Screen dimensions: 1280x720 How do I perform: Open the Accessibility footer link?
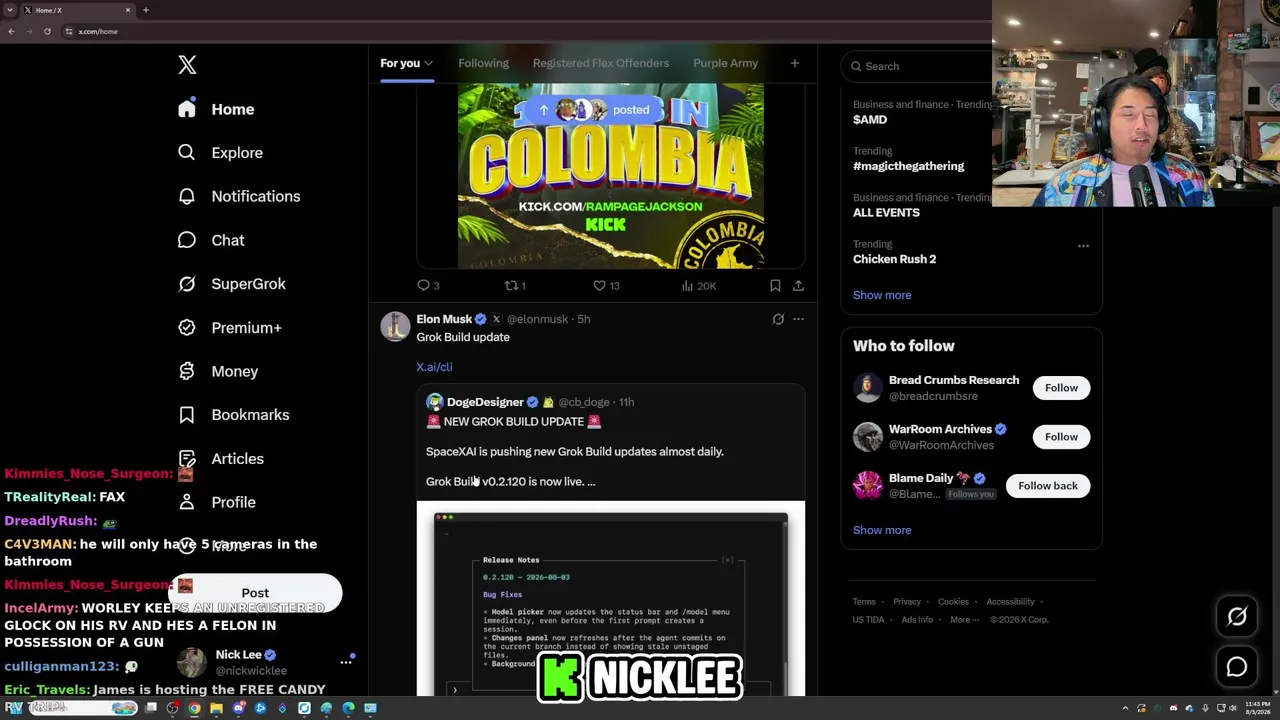[x=1010, y=602]
